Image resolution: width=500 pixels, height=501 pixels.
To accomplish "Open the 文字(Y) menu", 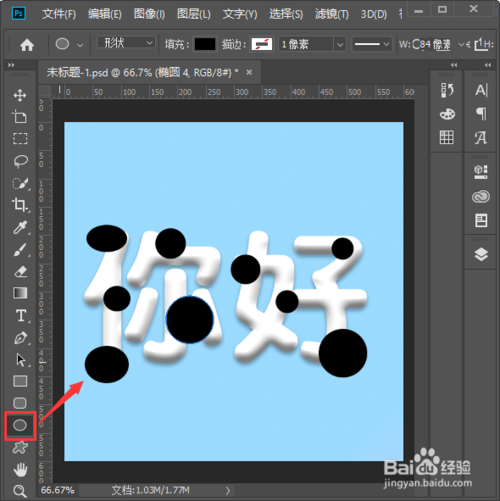I will point(240,14).
